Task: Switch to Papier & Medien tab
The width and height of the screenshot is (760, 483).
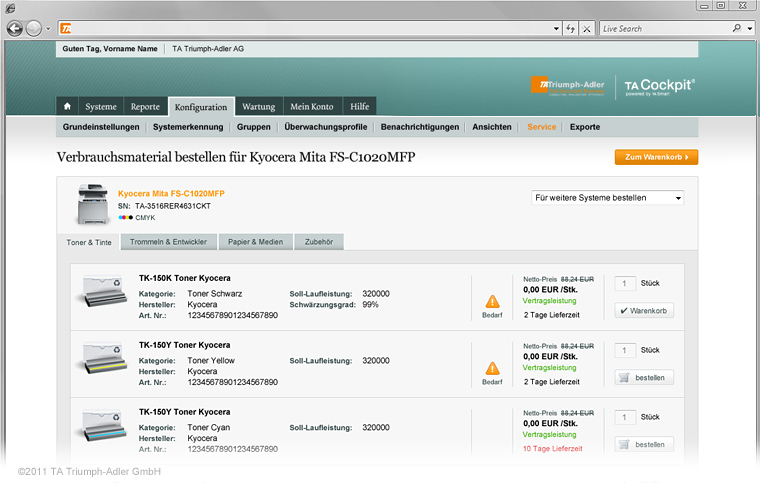Action: coord(255,242)
